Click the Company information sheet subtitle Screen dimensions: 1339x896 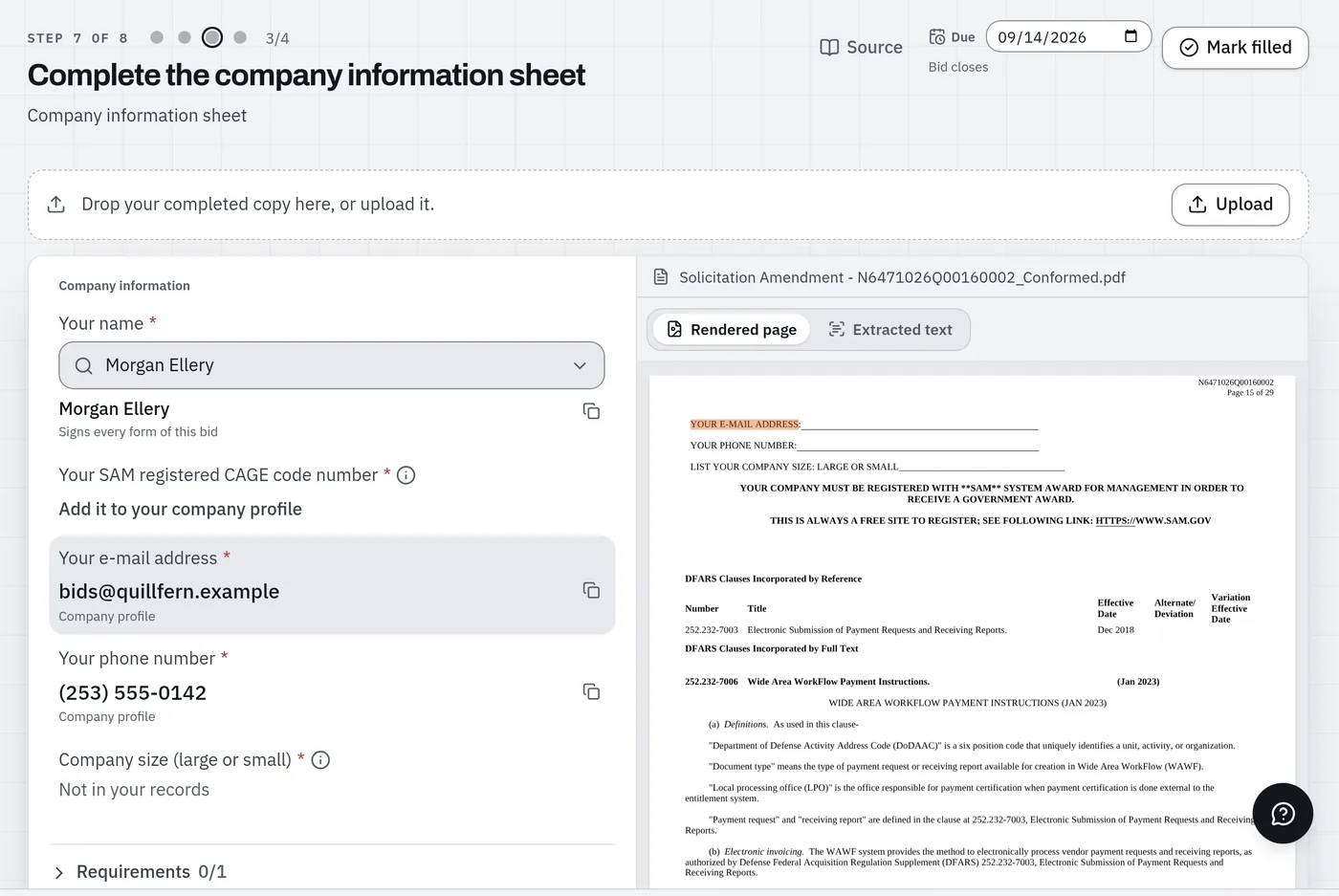pos(137,116)
